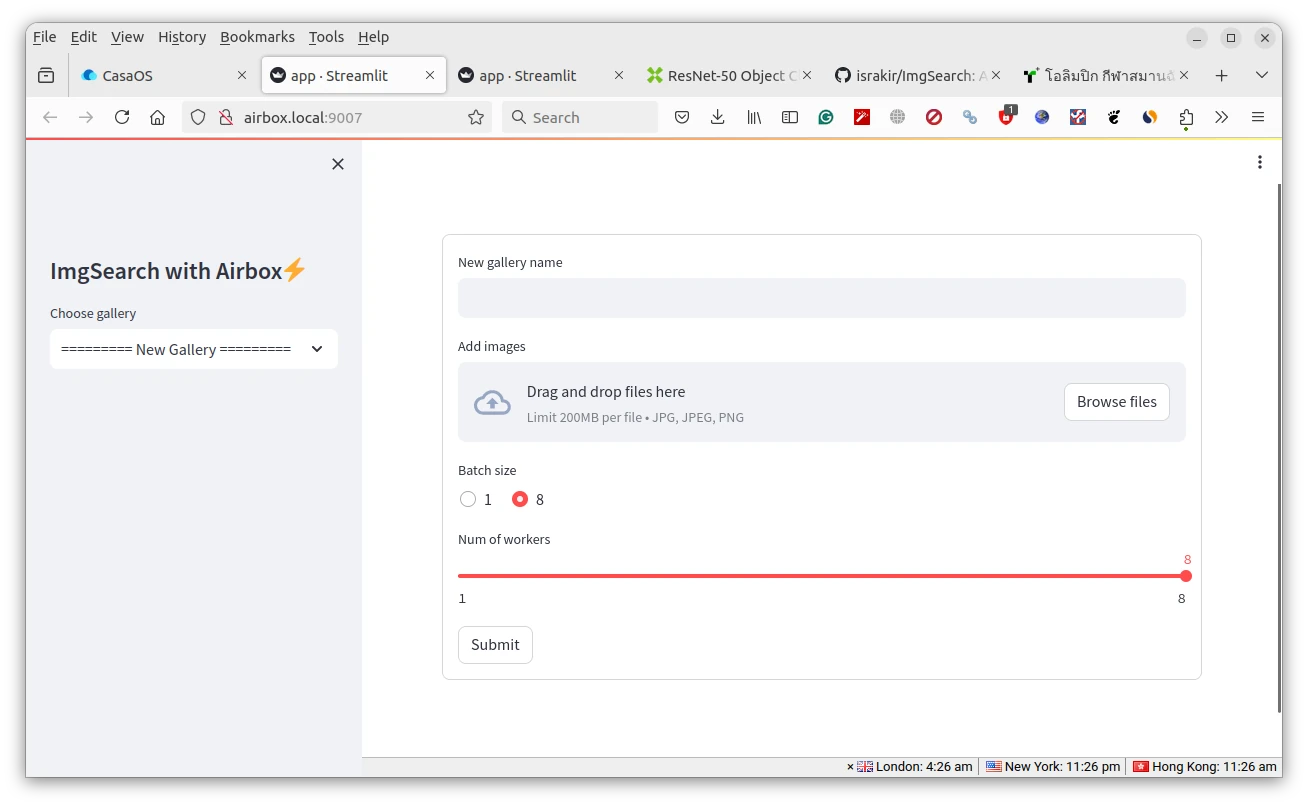The height and width of the screenshot is (806, 1308).
Task: Click the grey globe extension icon
Action: point(898,117)
